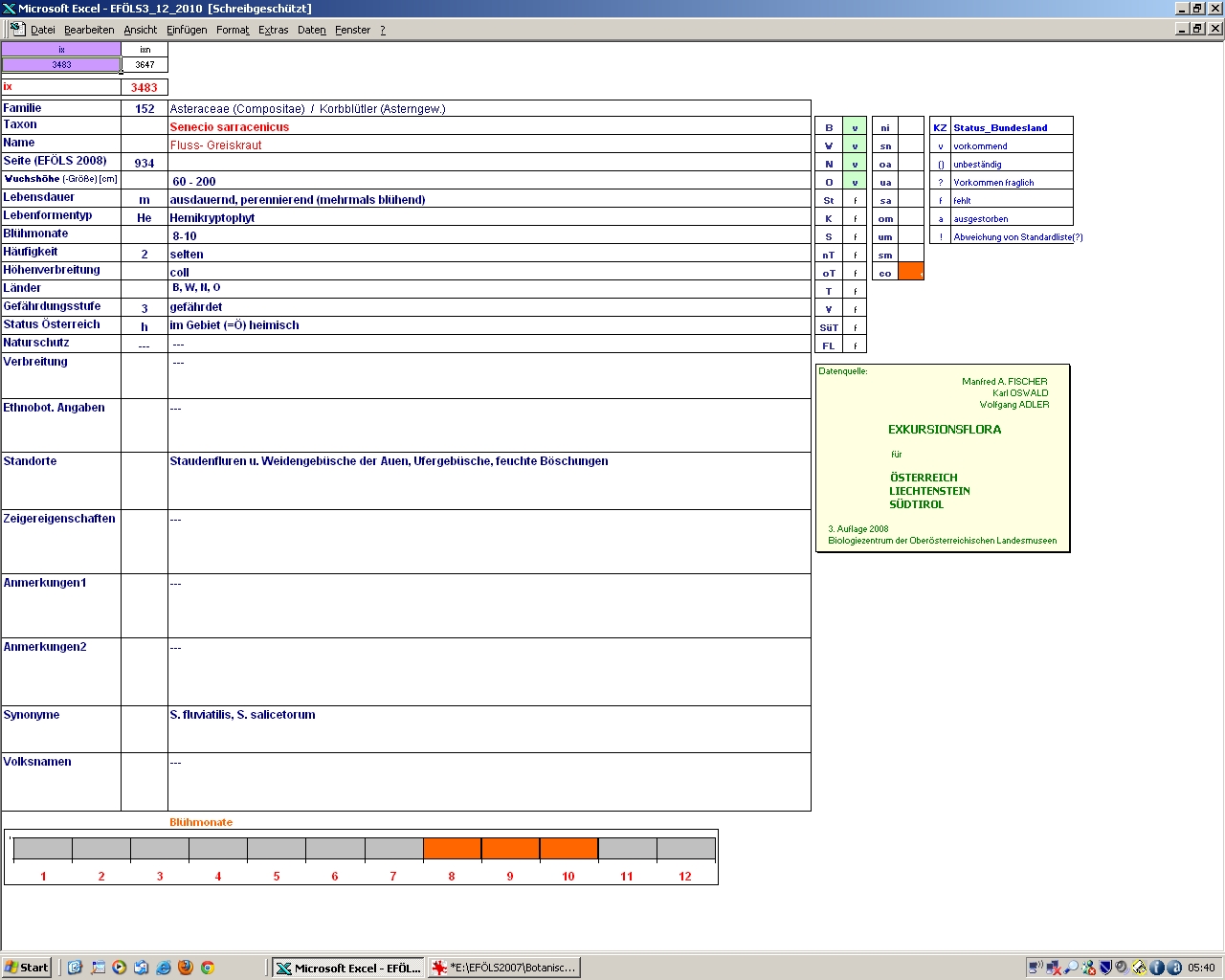
Task: Click the quick launch icon left of Internet Explorer
Action: coord(142,968)
